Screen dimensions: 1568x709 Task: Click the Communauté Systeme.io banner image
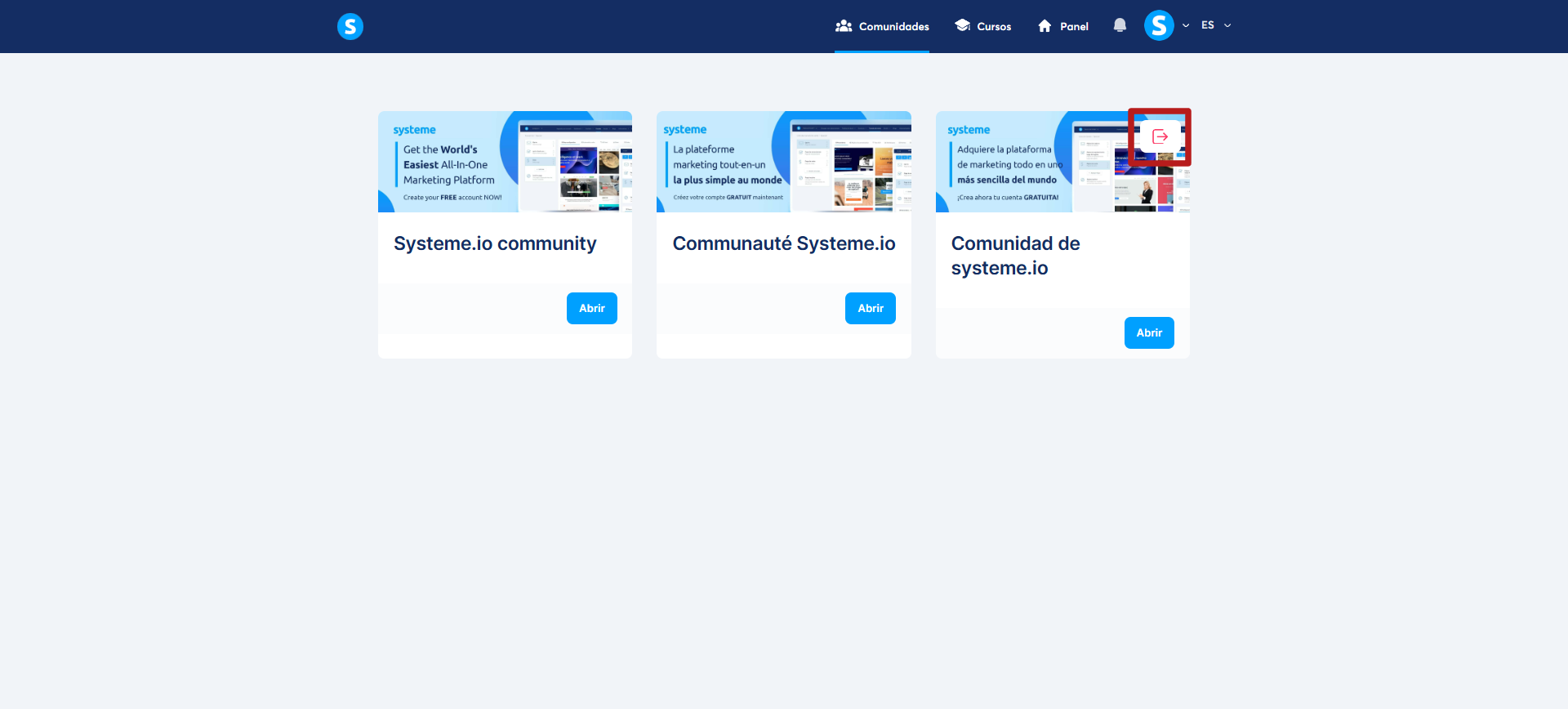pos(784,162)
